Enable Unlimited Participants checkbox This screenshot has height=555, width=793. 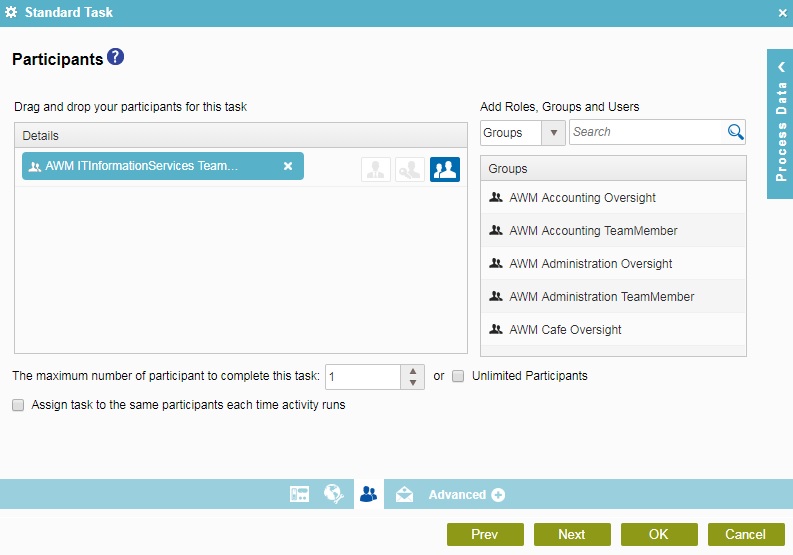point(458,377)
